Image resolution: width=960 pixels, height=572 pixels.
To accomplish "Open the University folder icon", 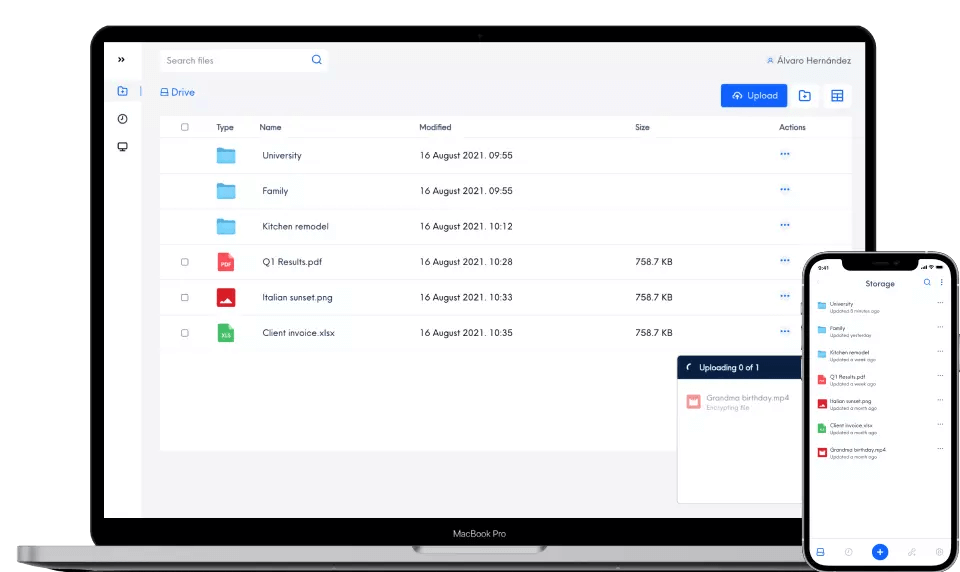I will coord(226,155).
